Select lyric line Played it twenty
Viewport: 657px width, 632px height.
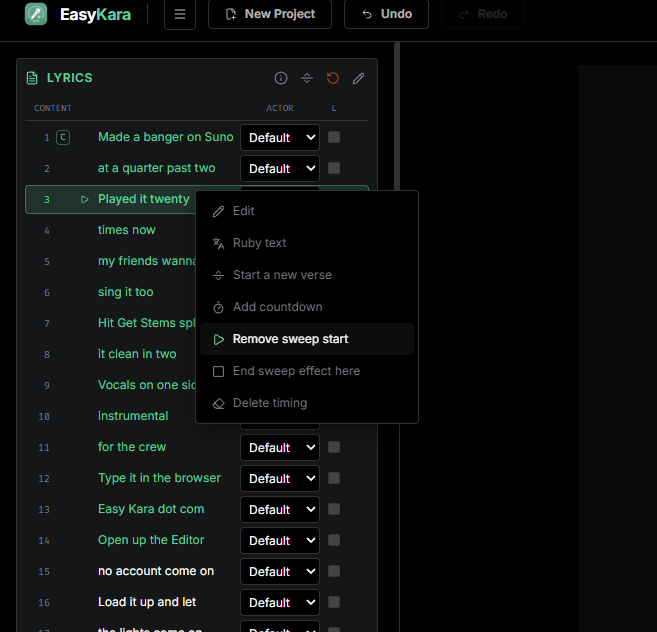[144, 199]
